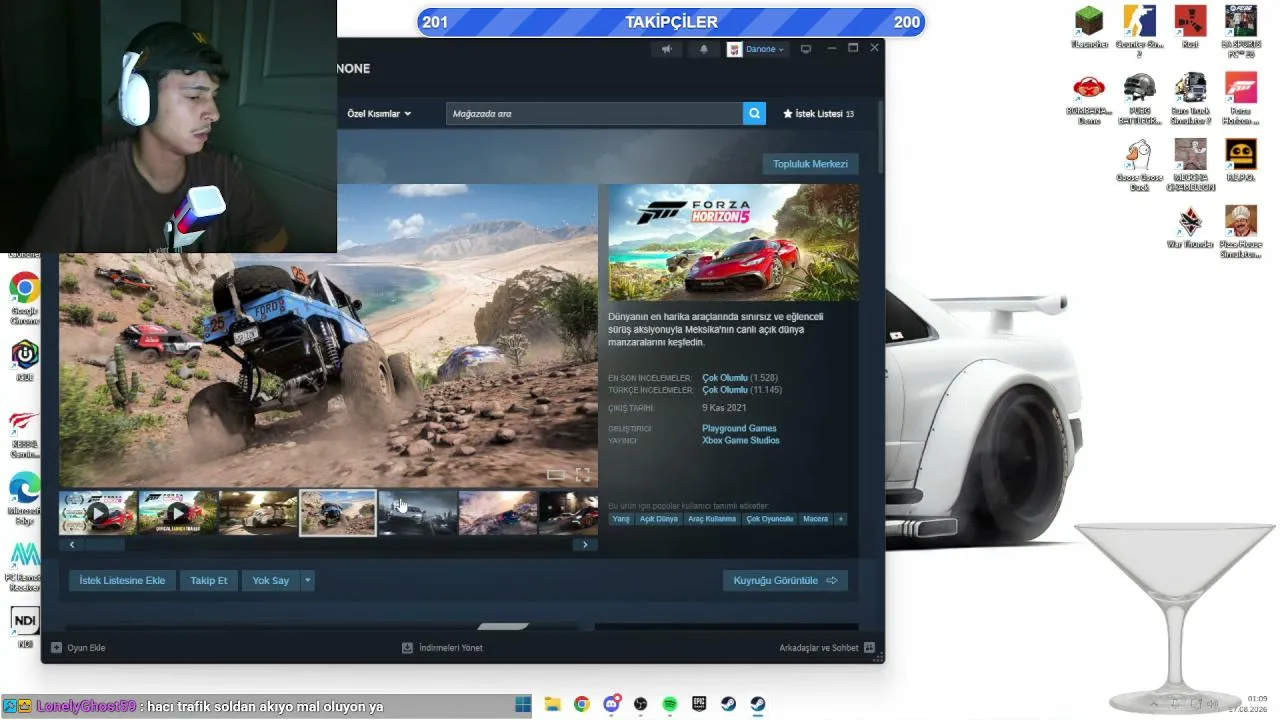Open Steam notifications bell

click(704, 49)
